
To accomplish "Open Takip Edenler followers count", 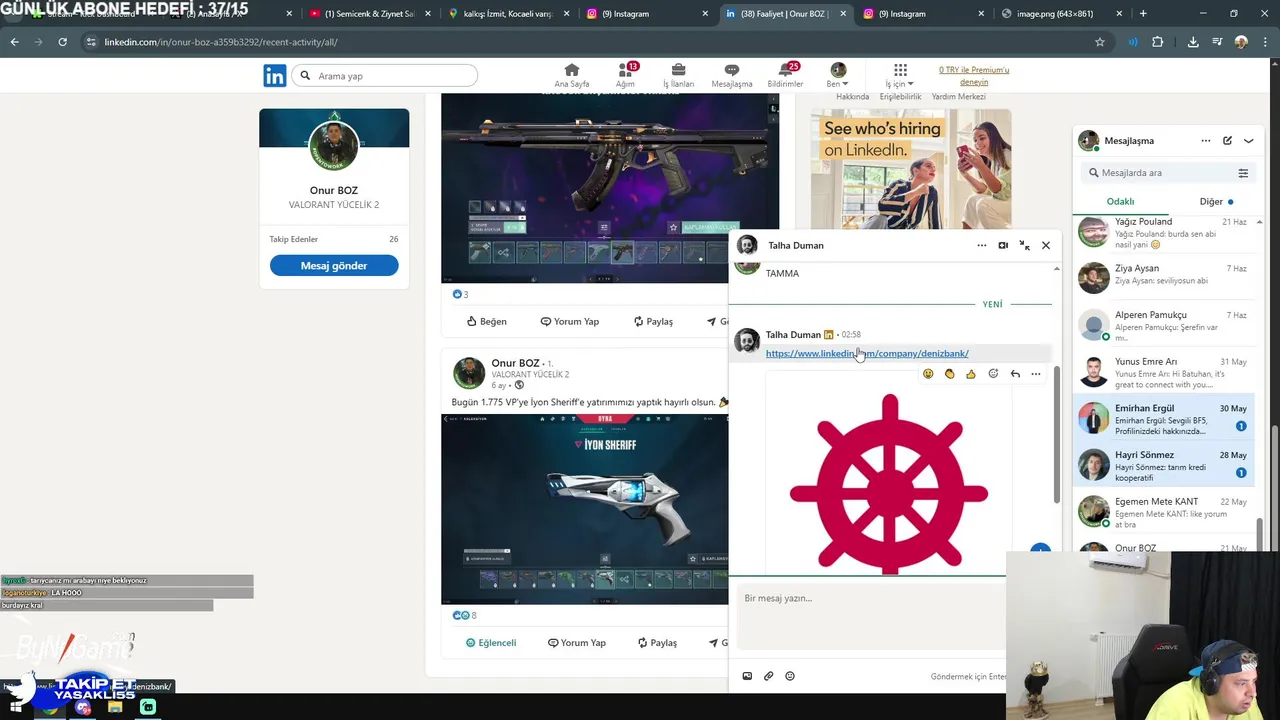I will coord(334,239).
